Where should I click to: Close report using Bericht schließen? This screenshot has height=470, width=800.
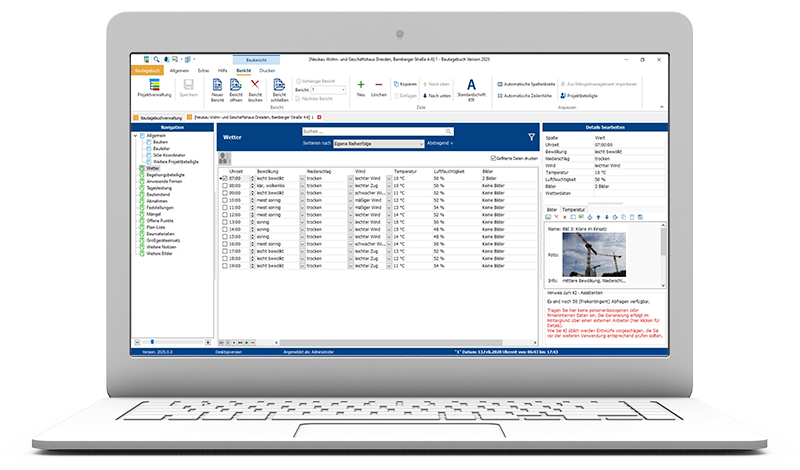(x=280, y=91)
